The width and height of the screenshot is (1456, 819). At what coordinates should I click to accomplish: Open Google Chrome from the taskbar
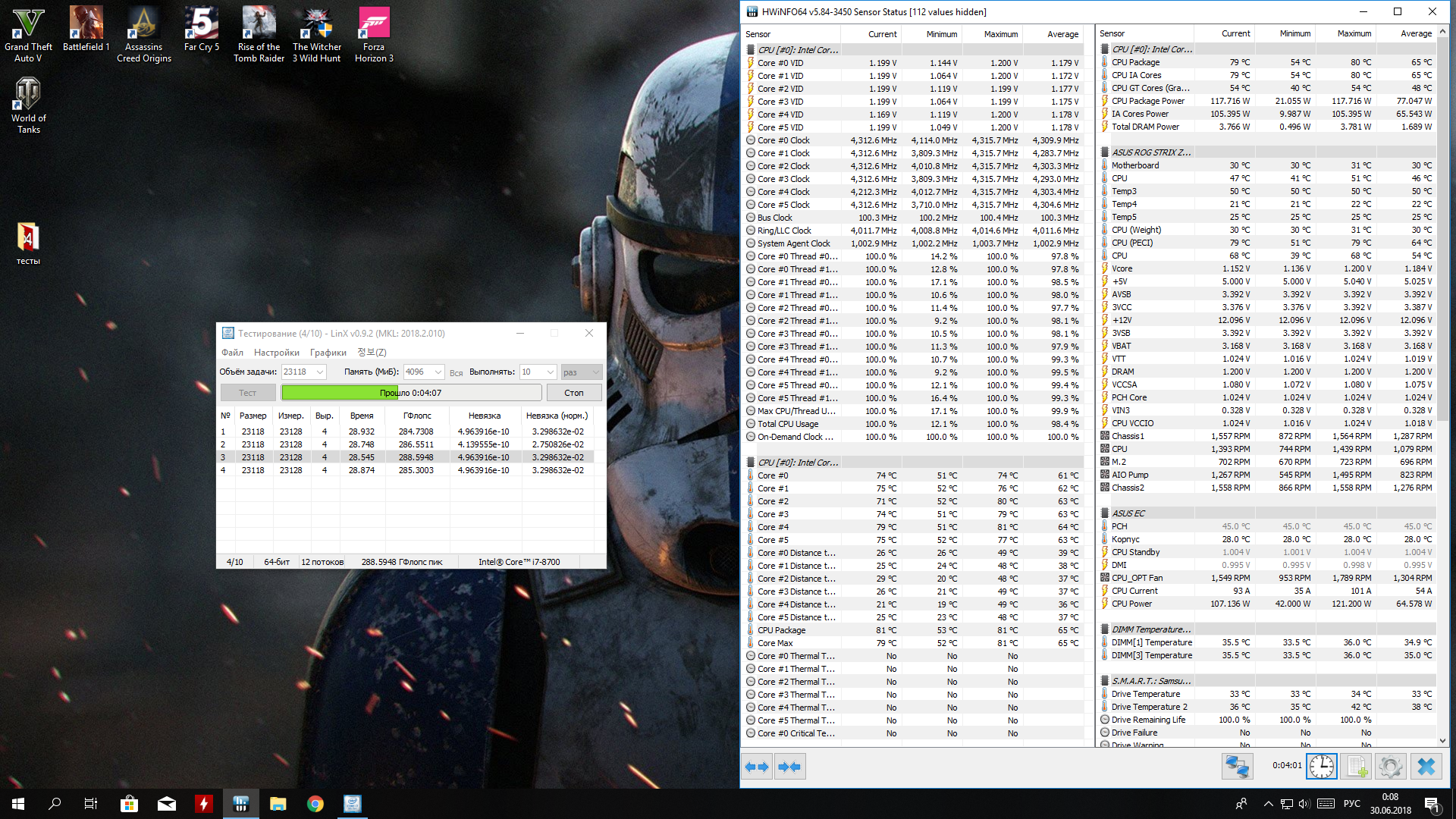315,804
